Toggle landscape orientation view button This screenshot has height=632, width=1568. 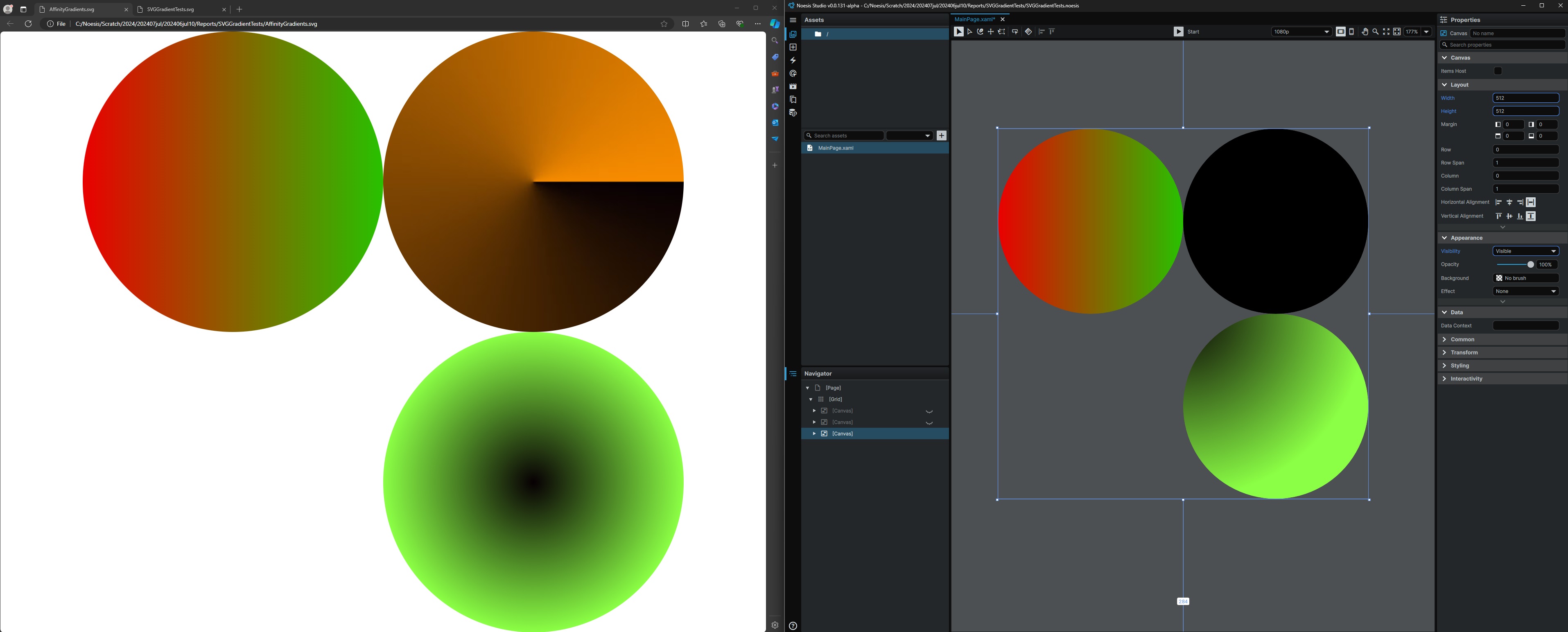pyautogui.click(x=1340, y=32)
